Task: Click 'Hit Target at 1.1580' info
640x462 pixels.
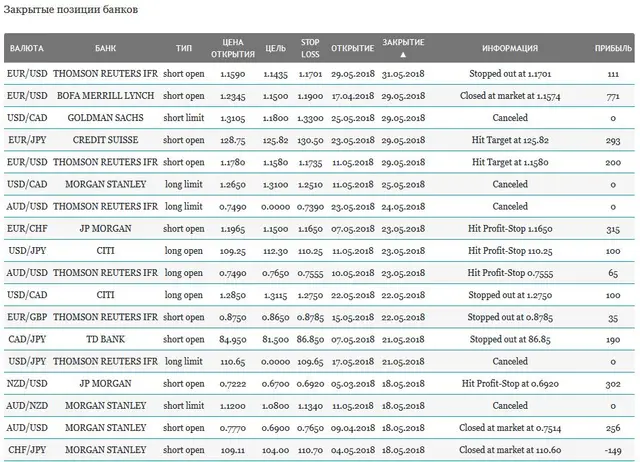Action: click(x=510, y=162)
